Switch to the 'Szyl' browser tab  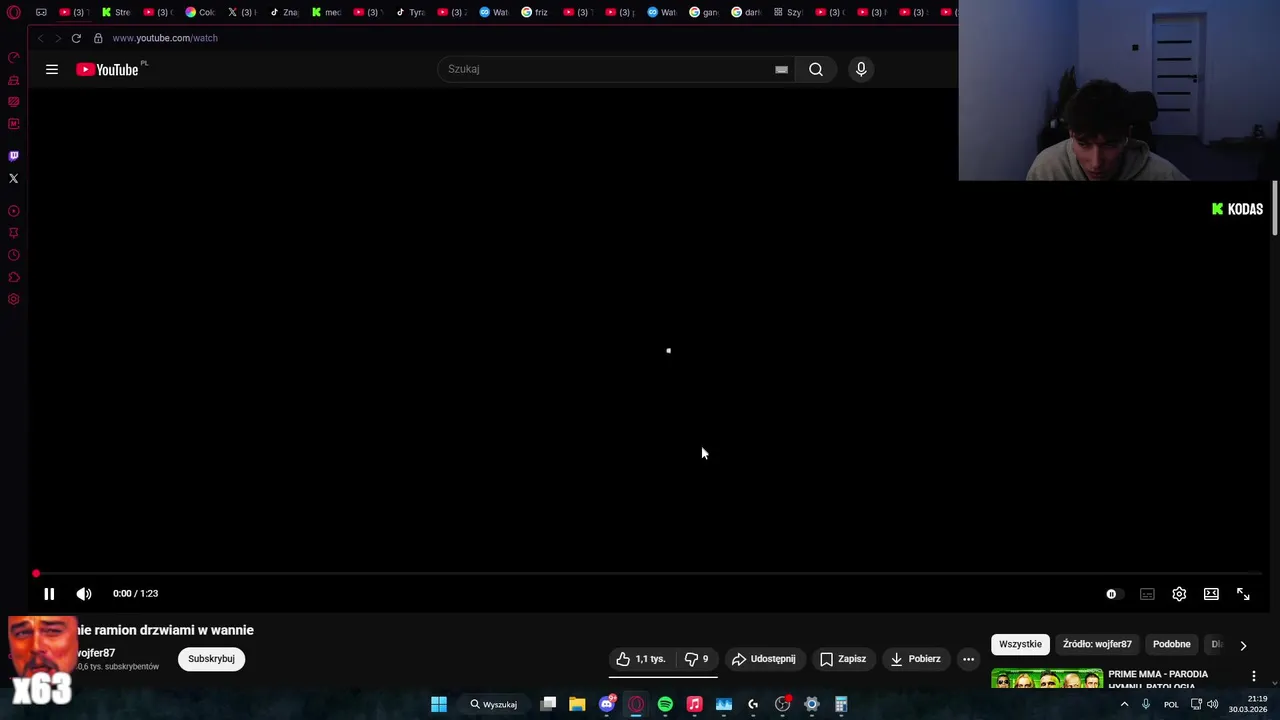click(788, 12)
